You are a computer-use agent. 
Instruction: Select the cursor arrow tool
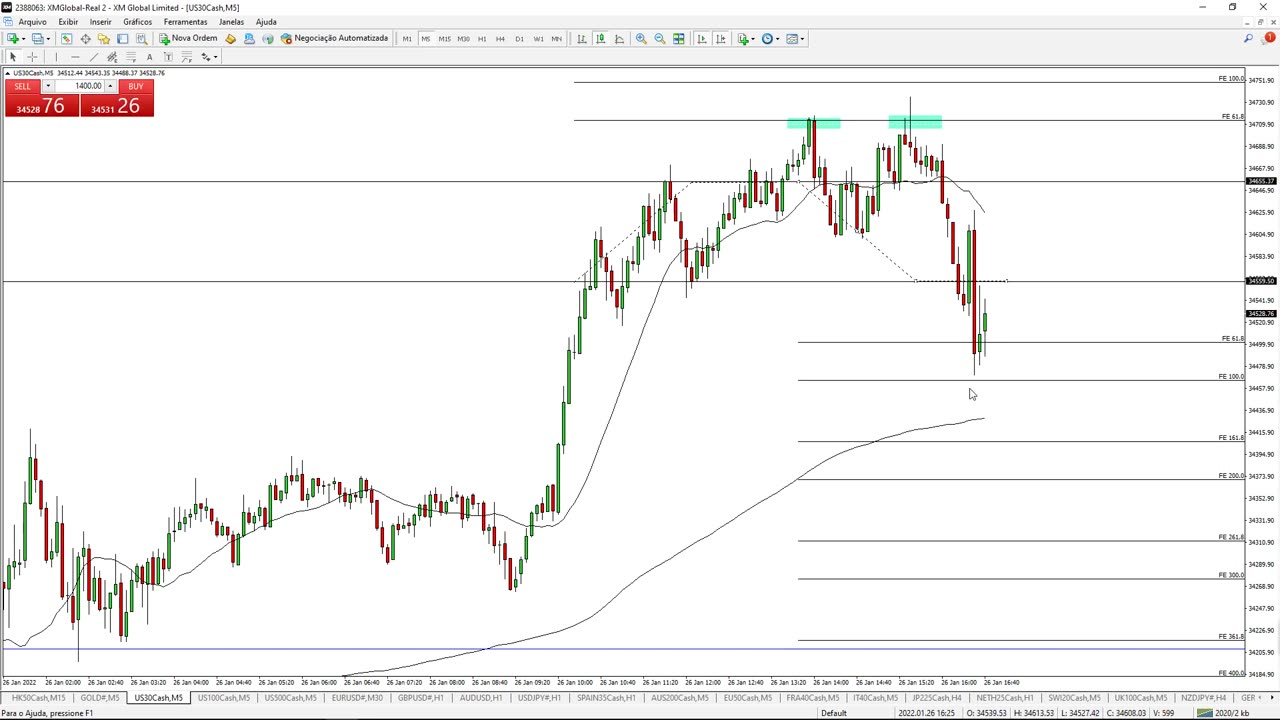click(13, 57)
